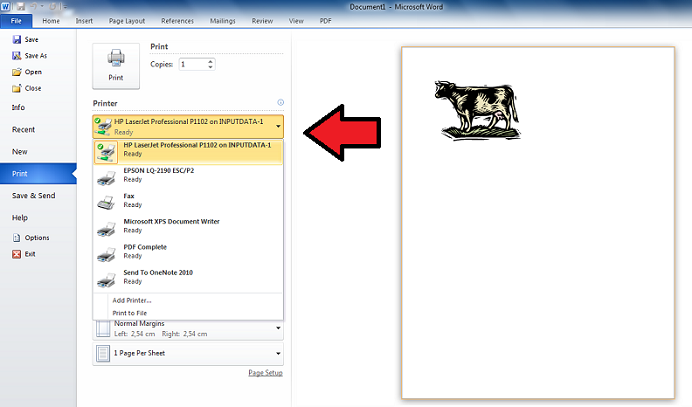
Task: Open the Recent documents section
Action: 23,129
